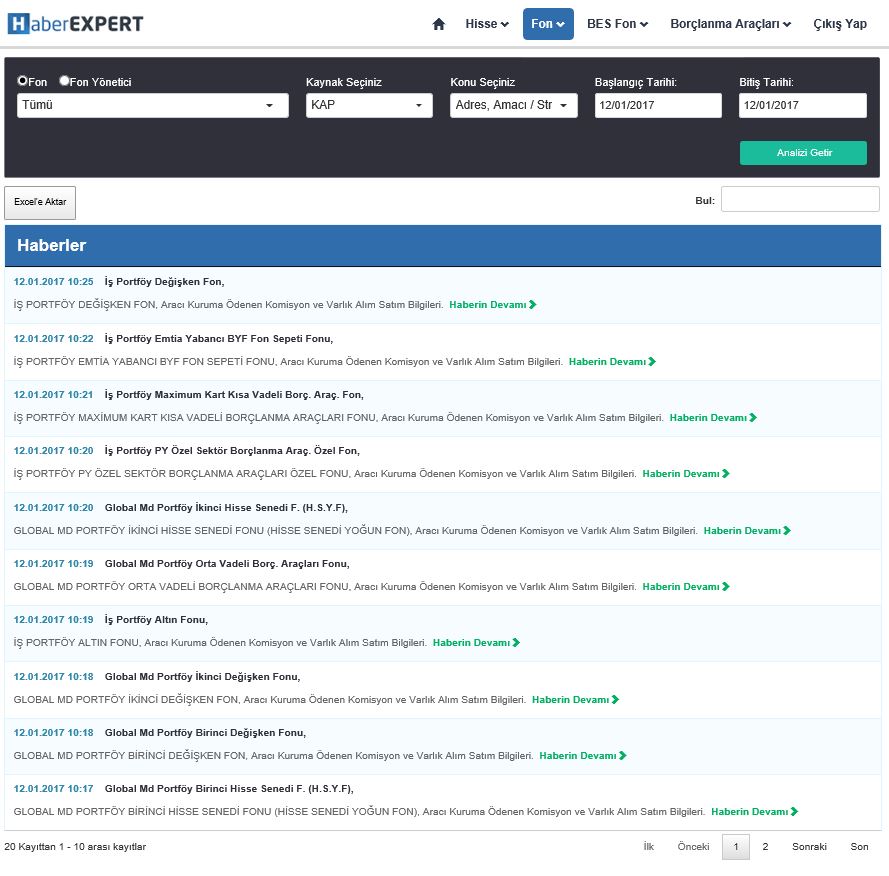The image size is (889, 876).
Task: Go to the home page icon
Action: coord(438,24)
